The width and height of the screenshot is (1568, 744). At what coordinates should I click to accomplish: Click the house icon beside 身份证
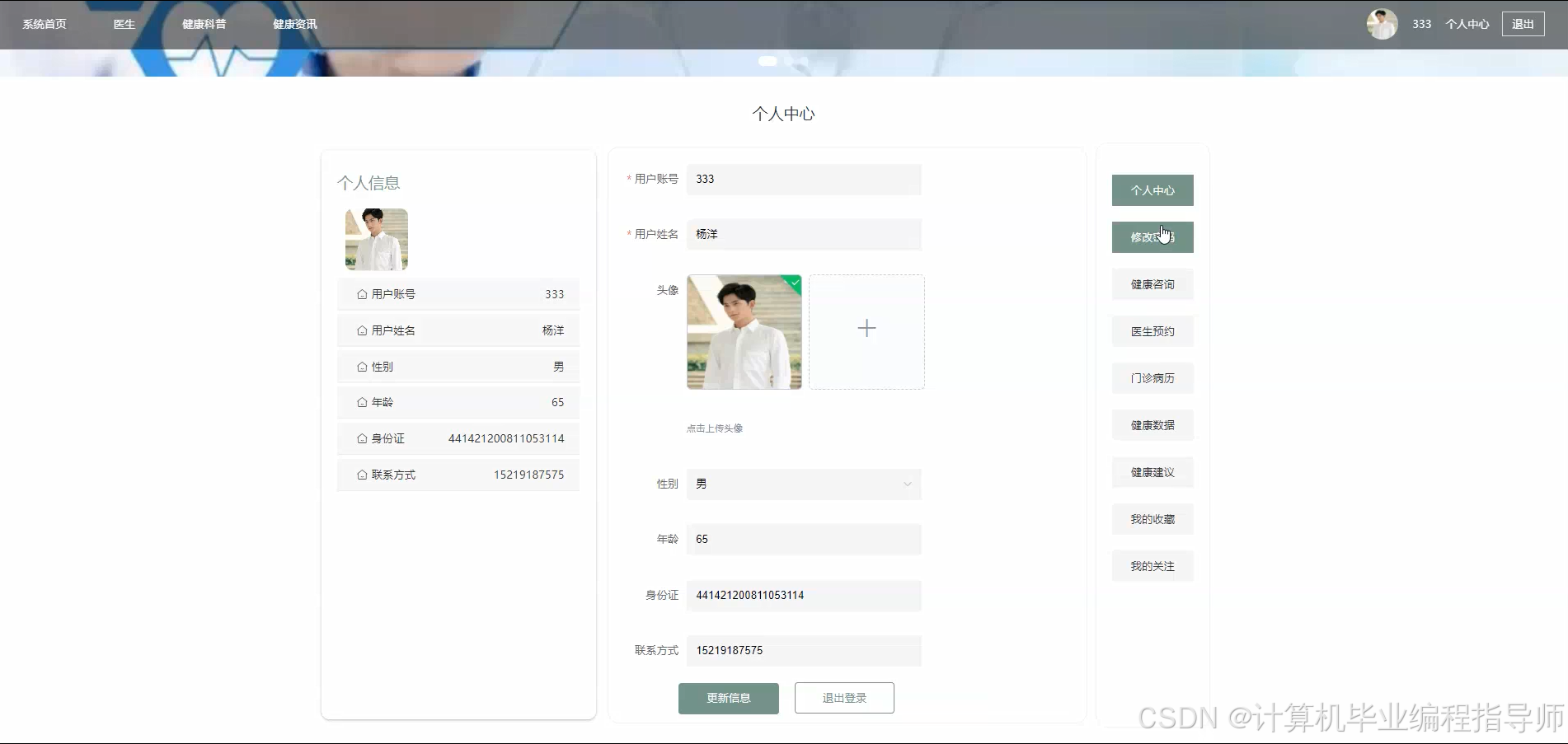[361, 438]
